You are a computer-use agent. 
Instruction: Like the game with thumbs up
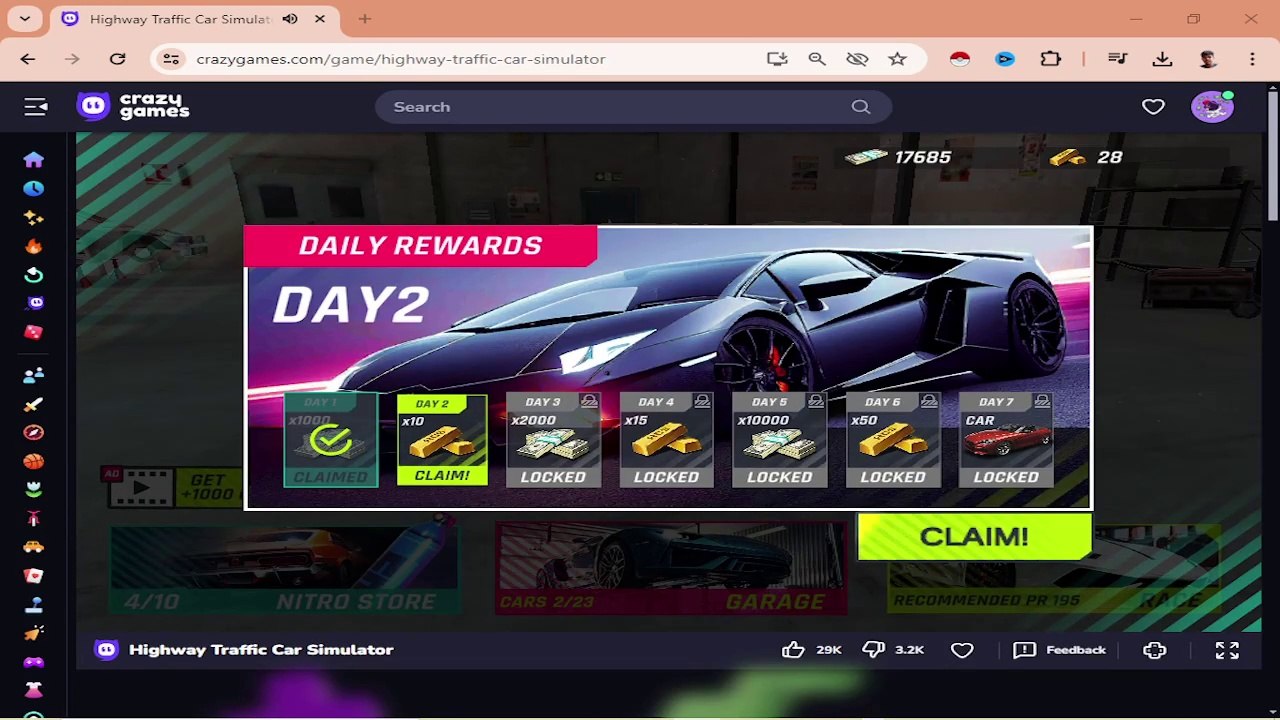pos(793,650)
